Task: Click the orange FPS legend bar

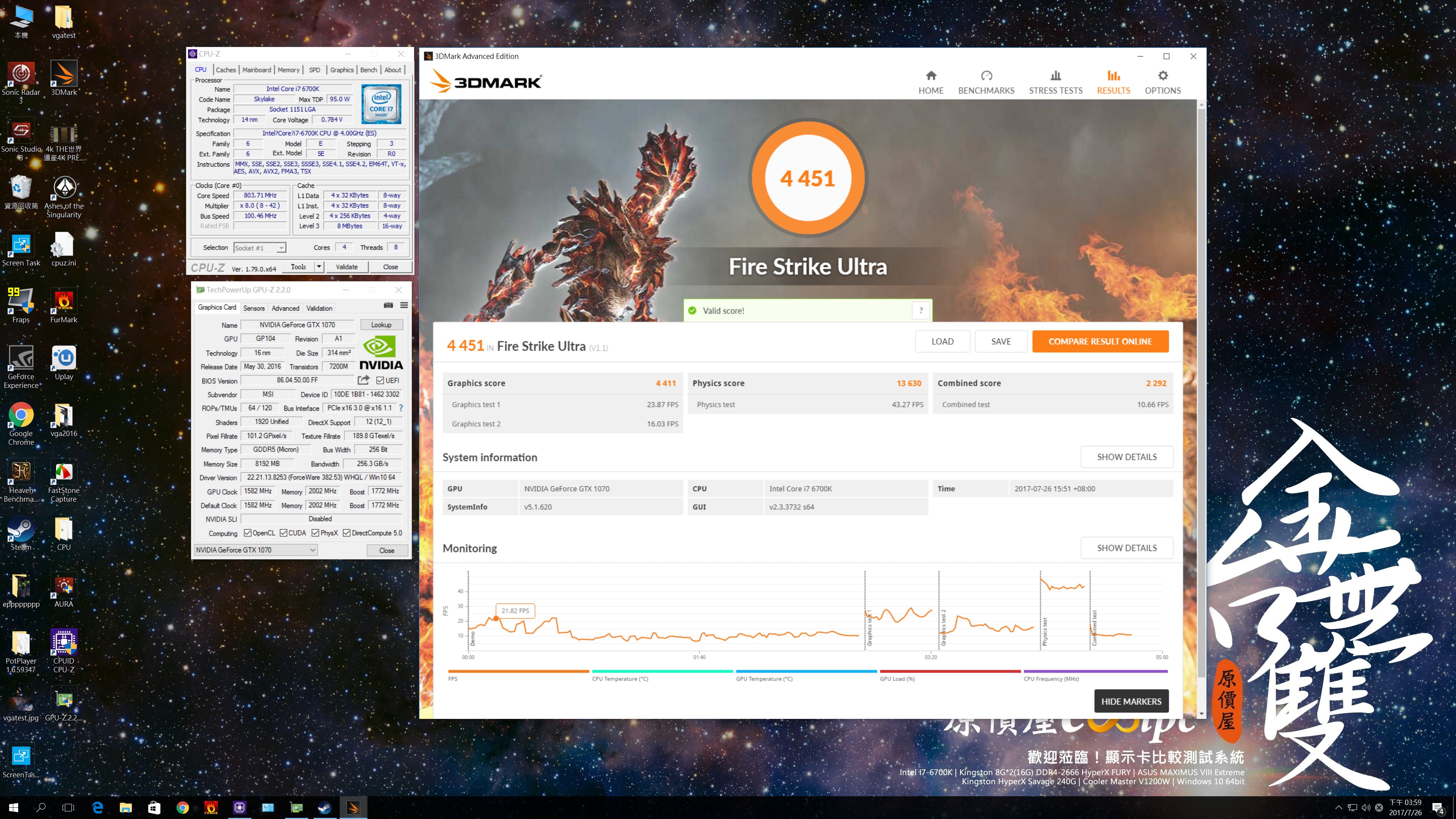Action: point(518,672)
